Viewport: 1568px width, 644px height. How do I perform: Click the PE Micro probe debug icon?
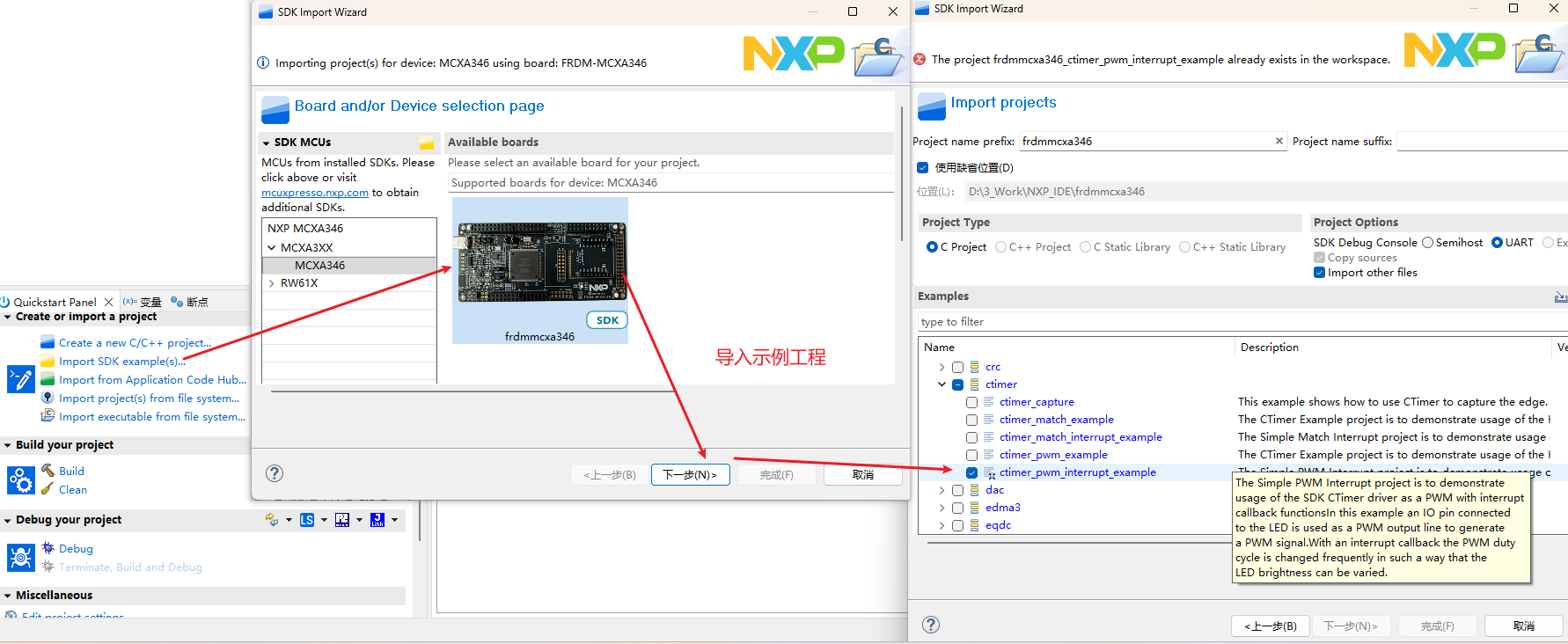342,520
